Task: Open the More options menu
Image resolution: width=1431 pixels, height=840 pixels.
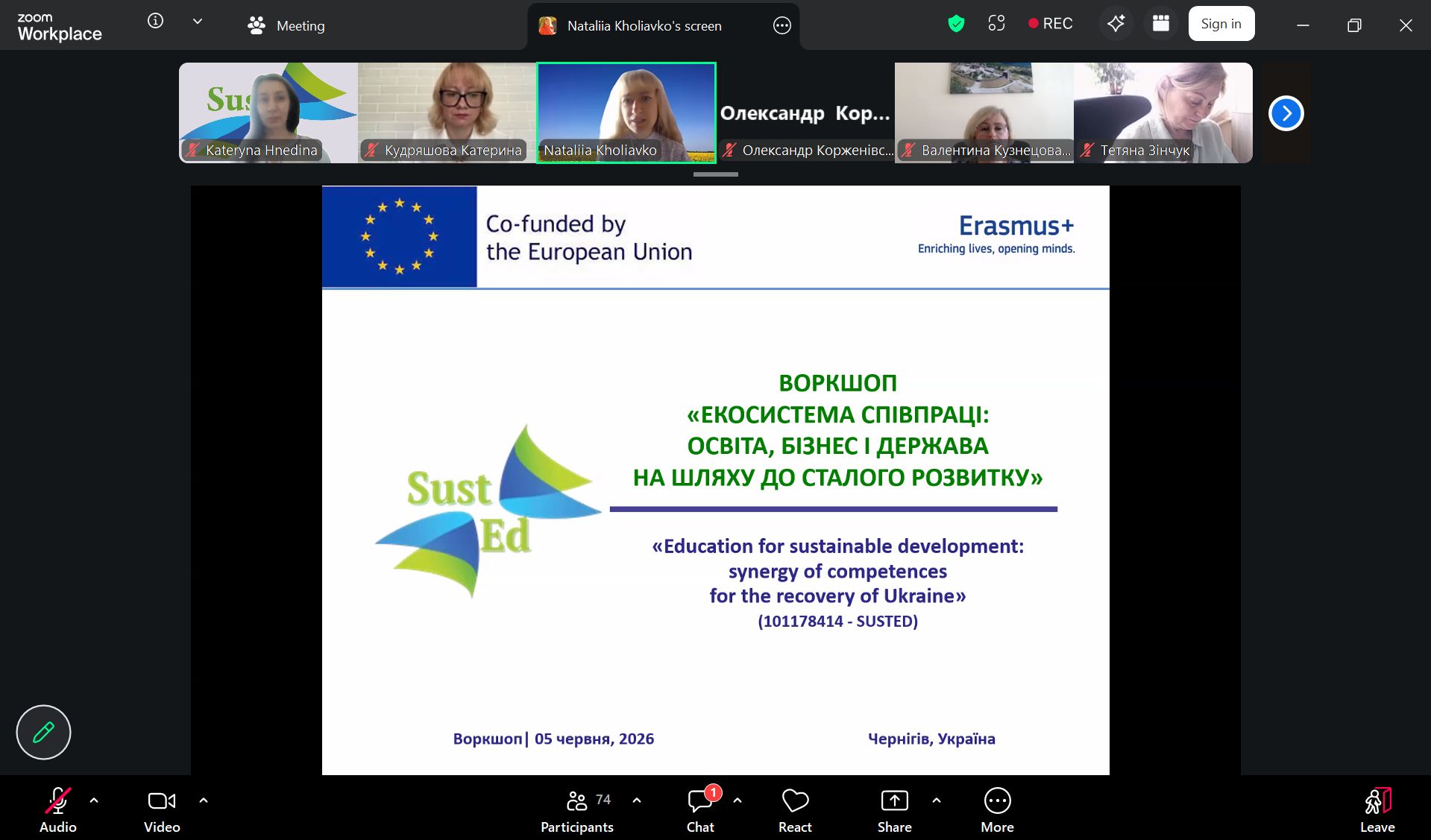Action: click(x=998, y=809)
